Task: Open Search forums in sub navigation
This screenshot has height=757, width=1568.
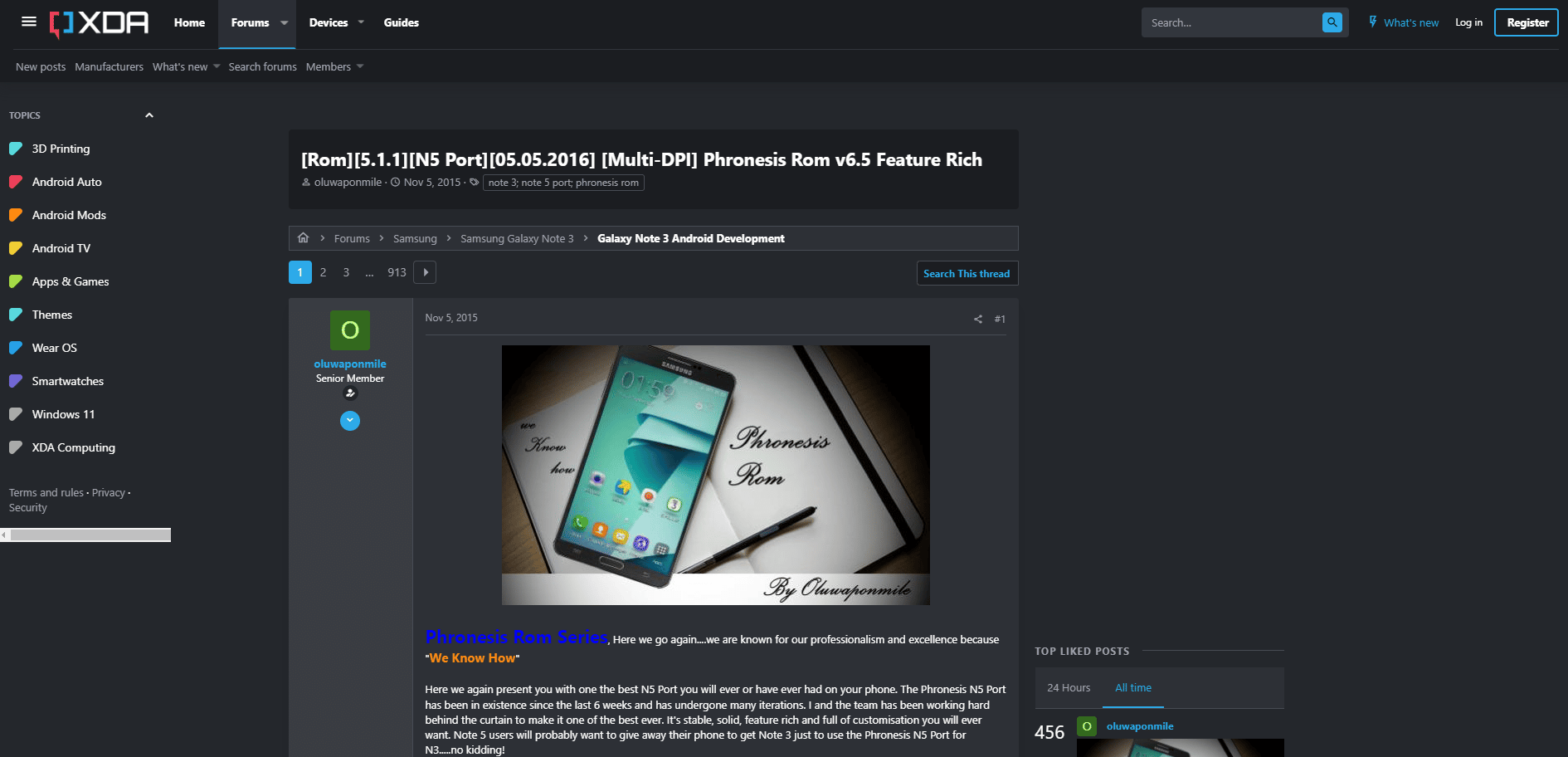Action: point(262,66)
